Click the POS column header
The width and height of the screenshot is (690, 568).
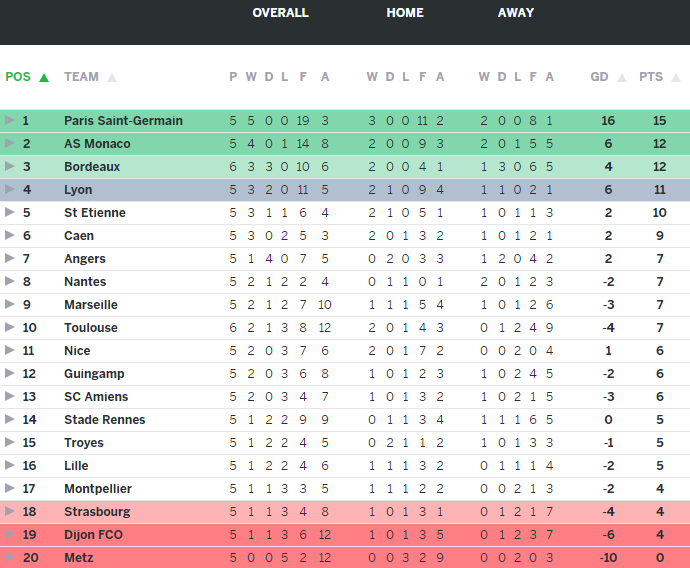pos(18,77)
